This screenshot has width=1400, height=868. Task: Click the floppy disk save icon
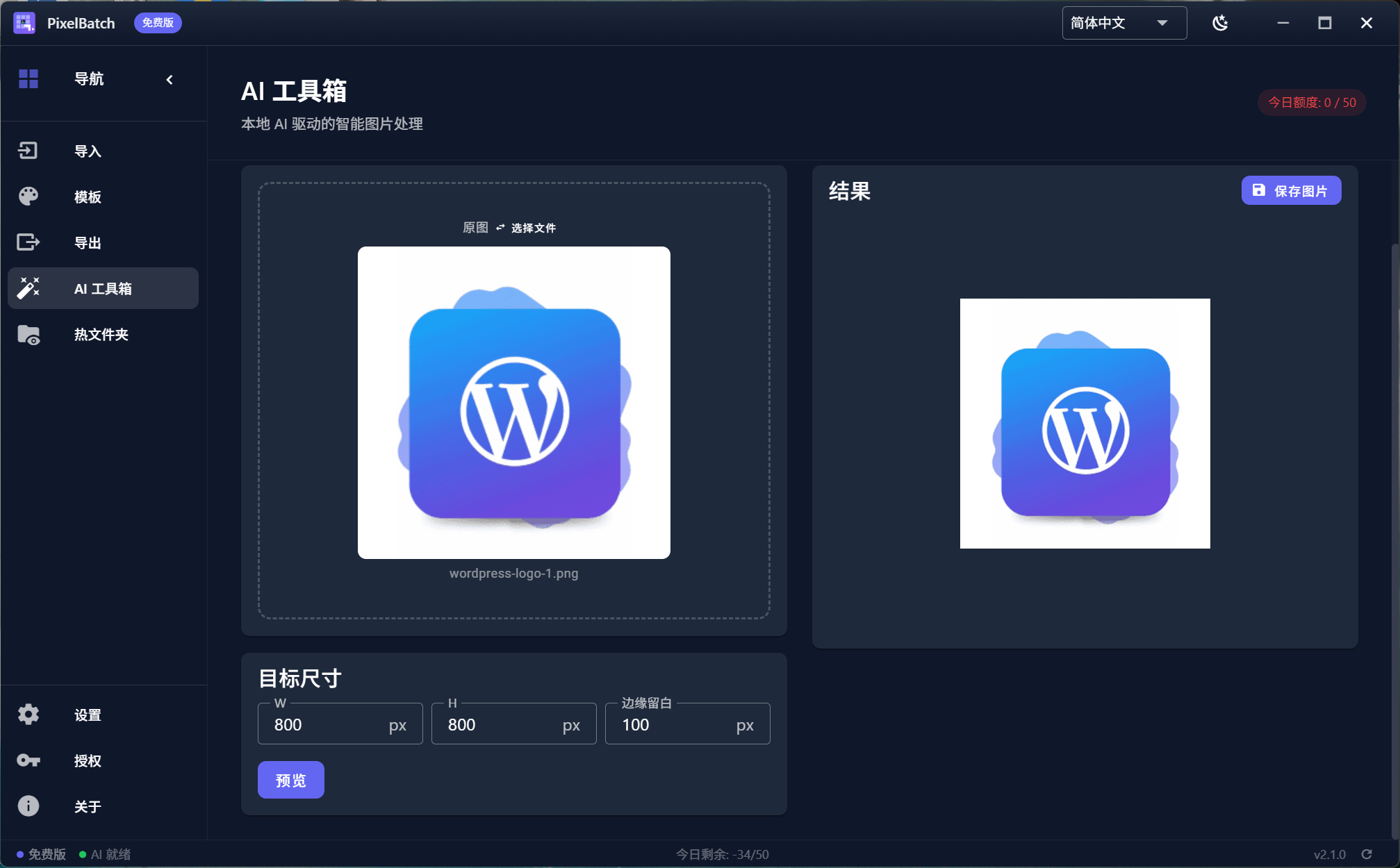[x=1259, y=190]
